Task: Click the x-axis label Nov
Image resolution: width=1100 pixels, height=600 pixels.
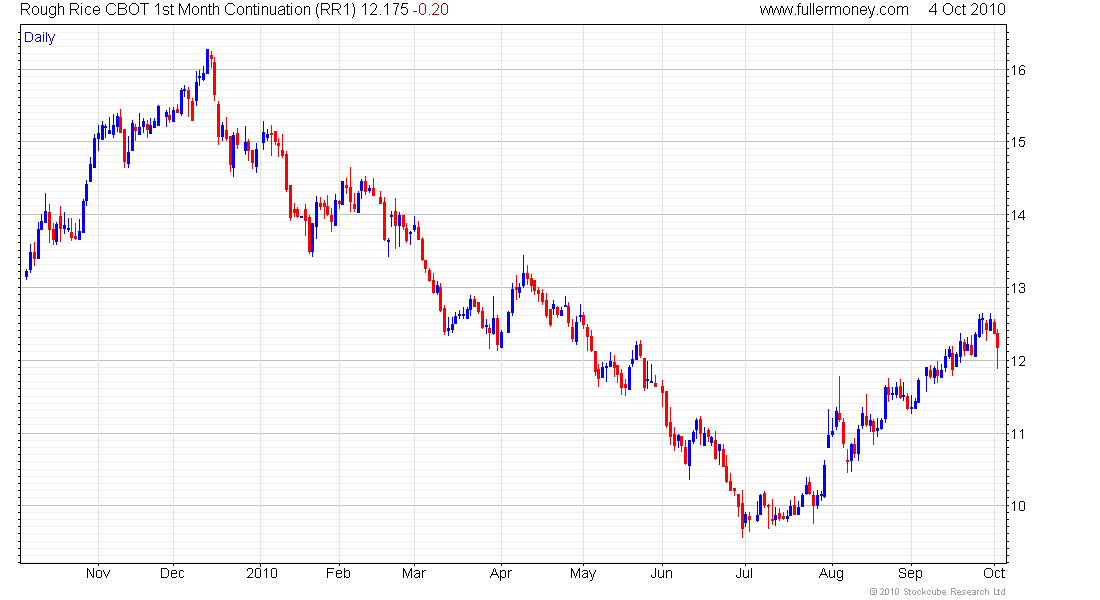Action: point(98,573)
